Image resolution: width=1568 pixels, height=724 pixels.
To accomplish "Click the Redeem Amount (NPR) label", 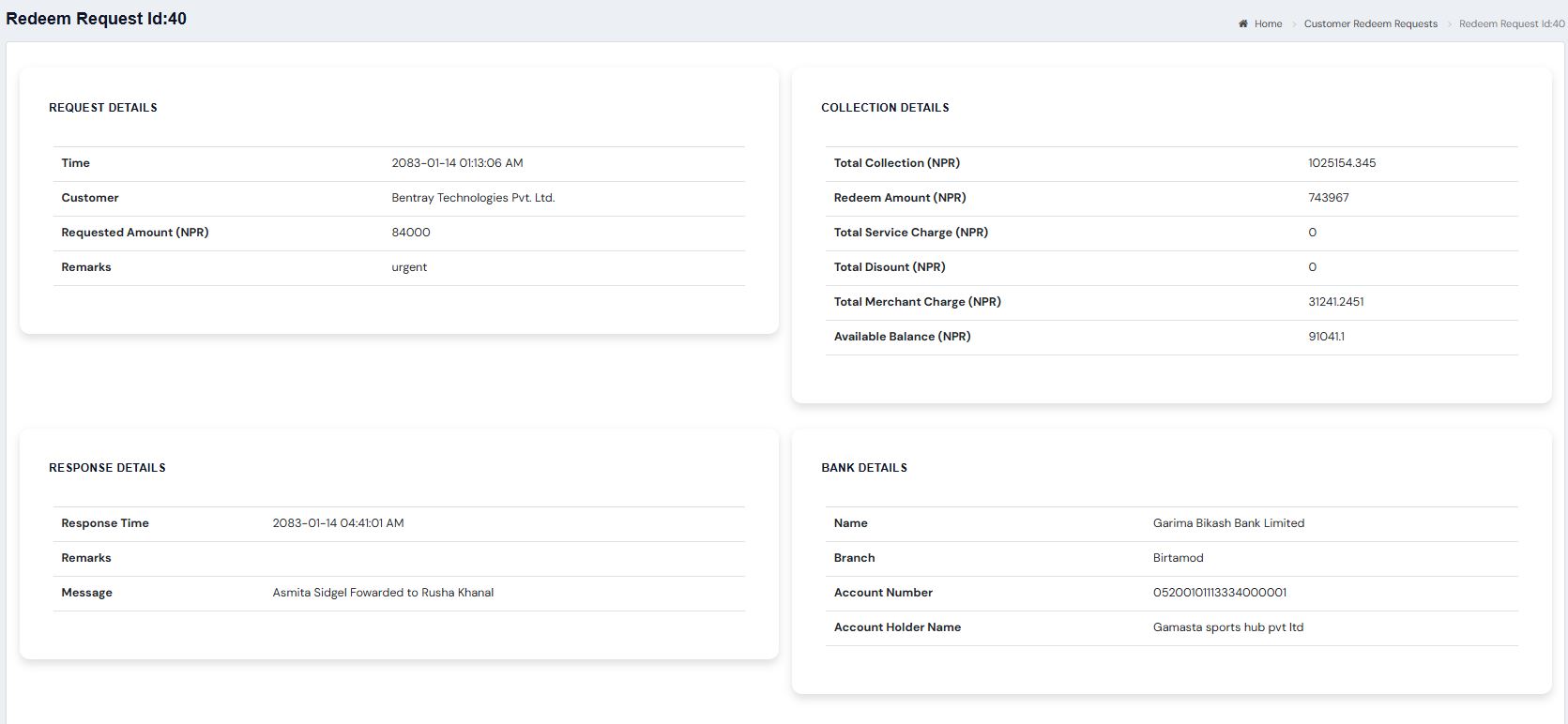I will pyautogui.click(x=900, y=198).
